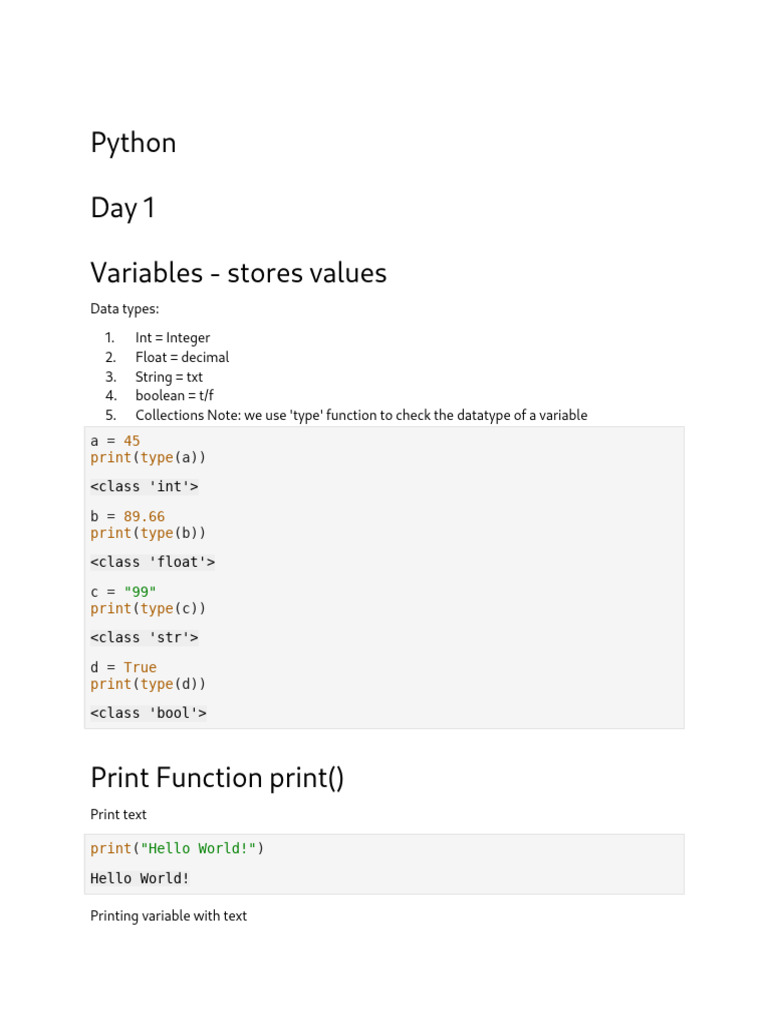Click the 'Printing variable with text' paragraph
This screenshot has height=1024, width=768.
(168, 916)
